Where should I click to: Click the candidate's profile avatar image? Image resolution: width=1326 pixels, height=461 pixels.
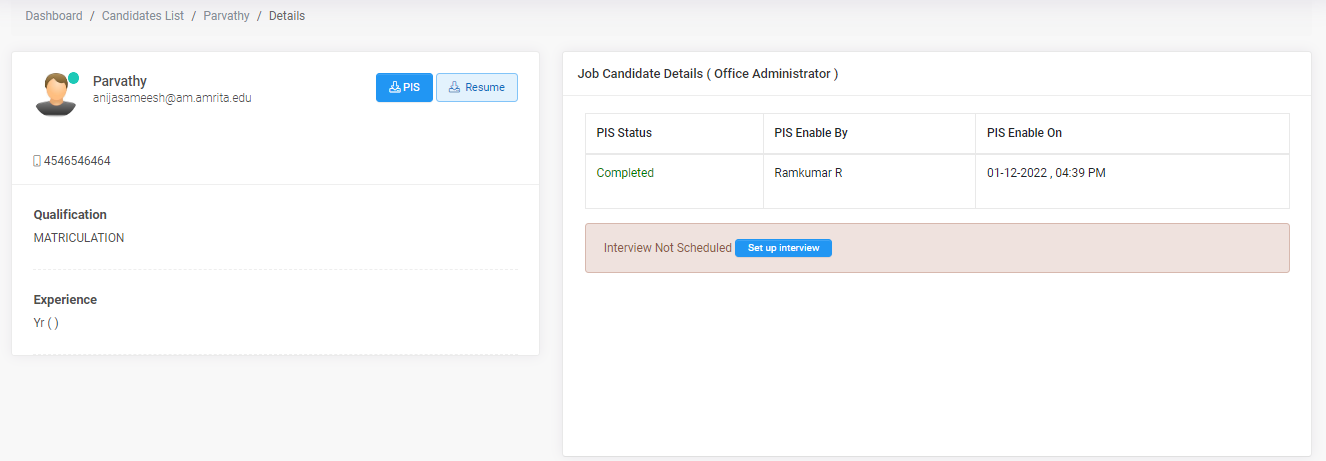click(x=56, y=95)
